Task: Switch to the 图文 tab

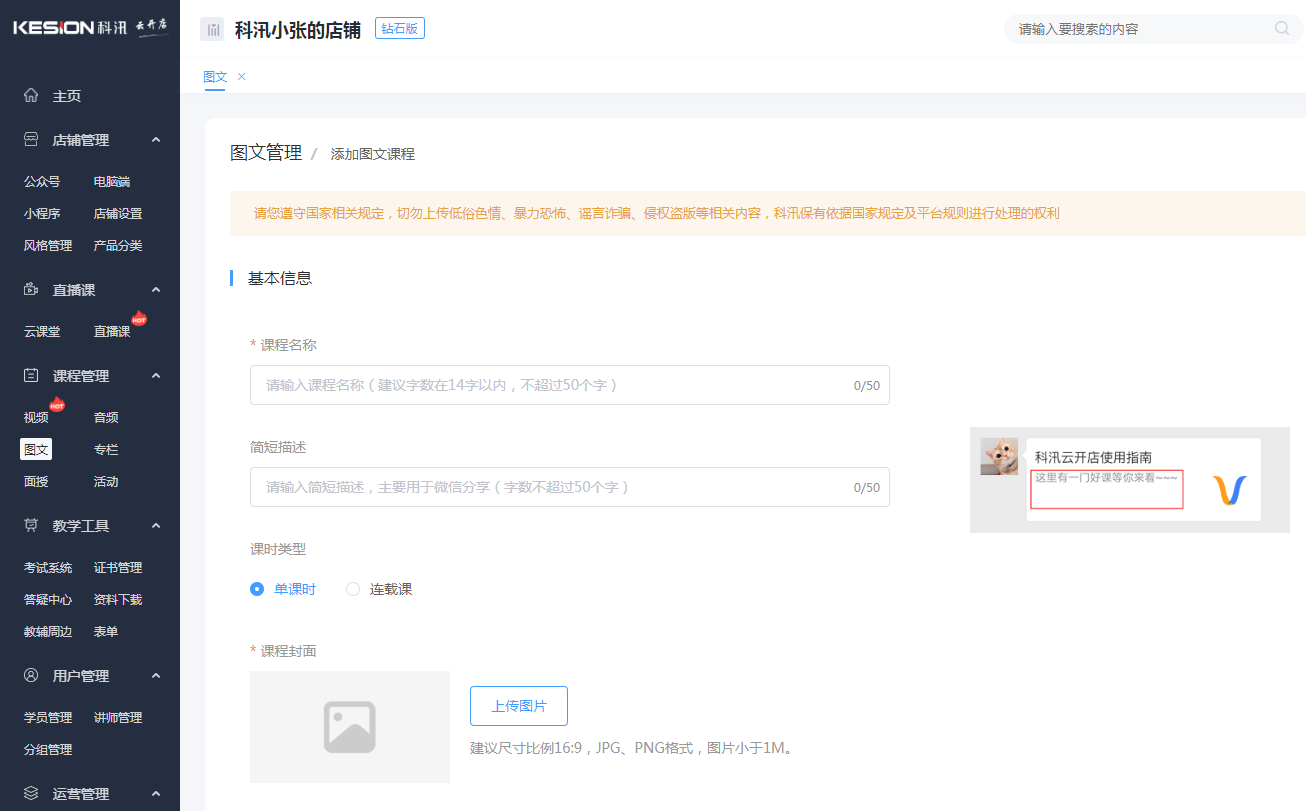Action: coord(214,76)
